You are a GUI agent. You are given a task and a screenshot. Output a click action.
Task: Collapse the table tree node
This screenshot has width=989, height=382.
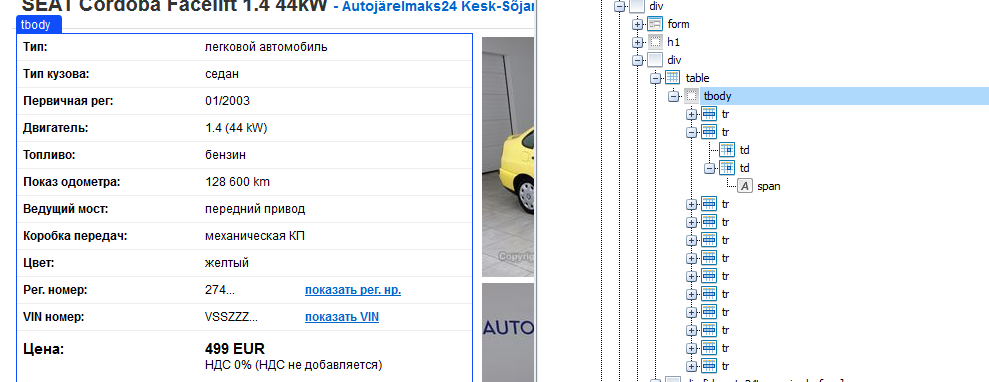tap(655, 78)
